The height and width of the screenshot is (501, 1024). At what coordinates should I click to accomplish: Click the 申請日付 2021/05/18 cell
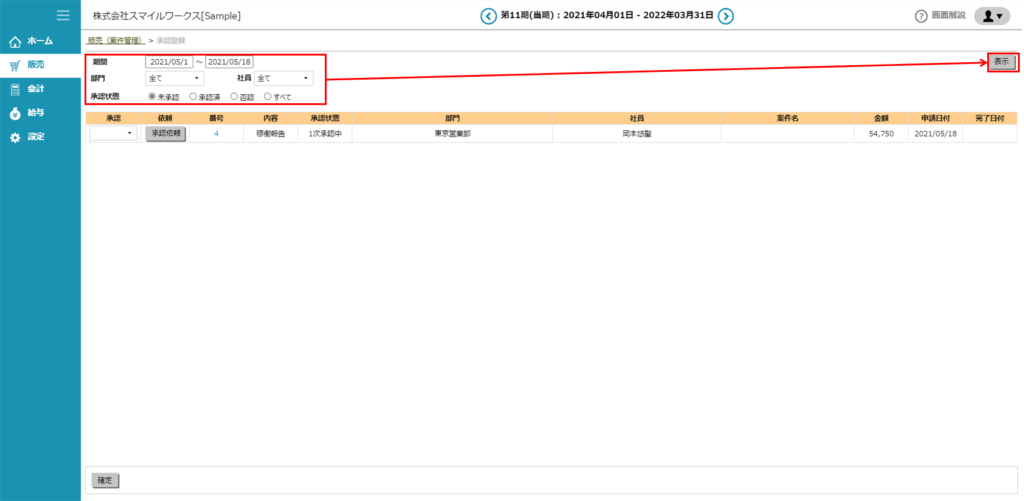(935, 133)
